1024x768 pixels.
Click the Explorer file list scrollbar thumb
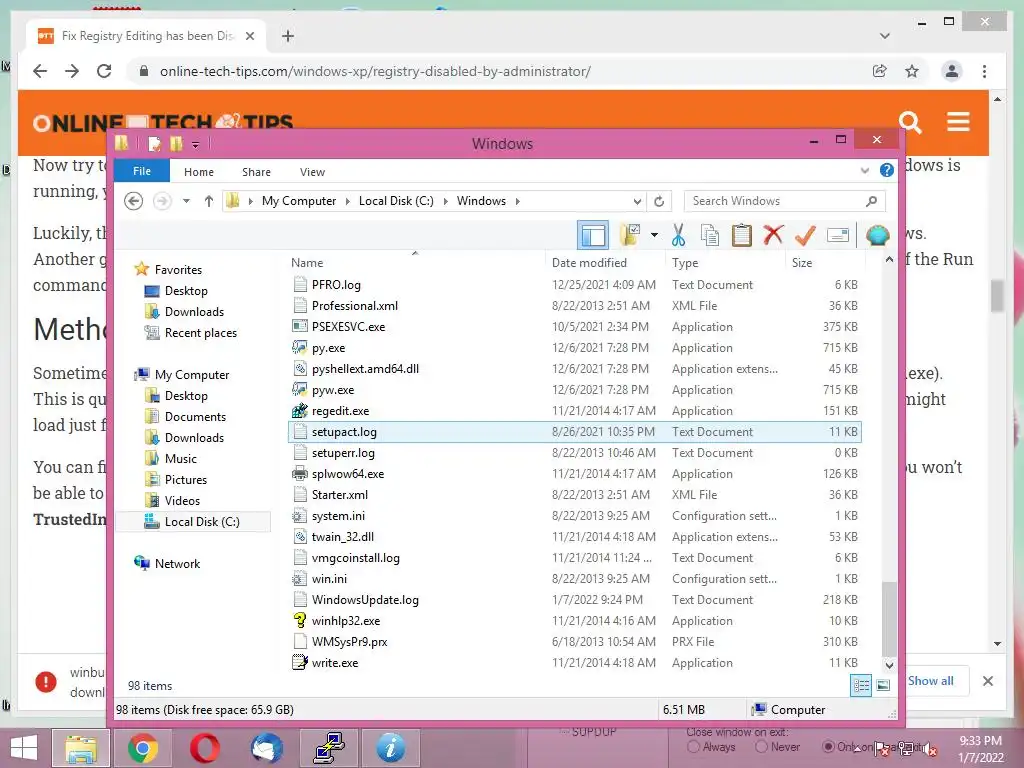[x=889, y=618]
